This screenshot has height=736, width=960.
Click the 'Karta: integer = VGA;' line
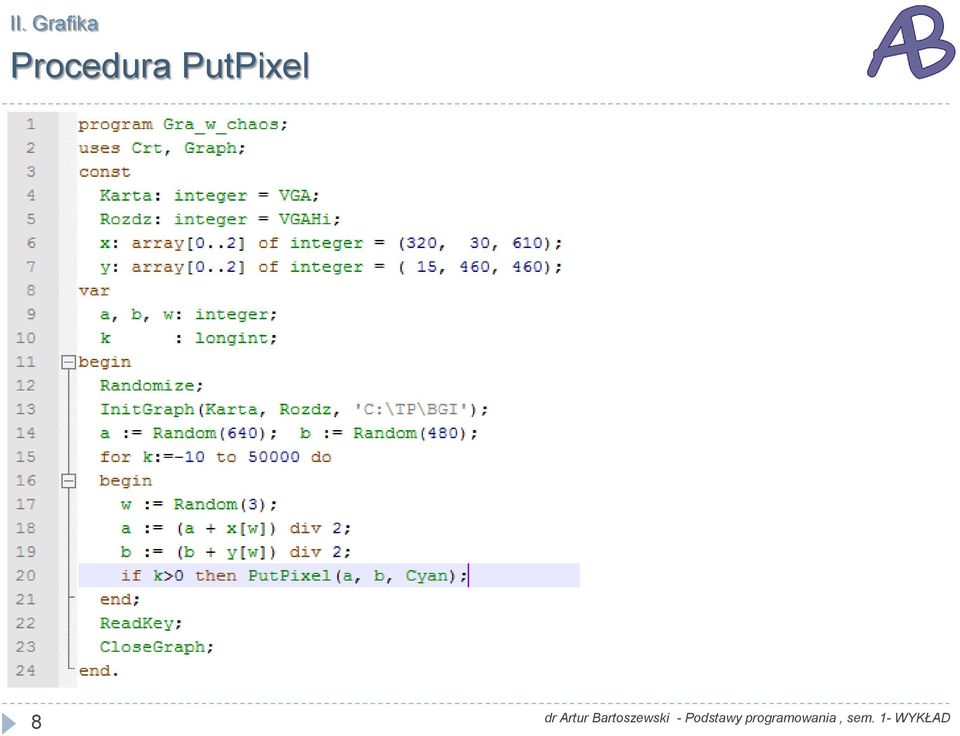pyautogui.click(x=209, y=196)
